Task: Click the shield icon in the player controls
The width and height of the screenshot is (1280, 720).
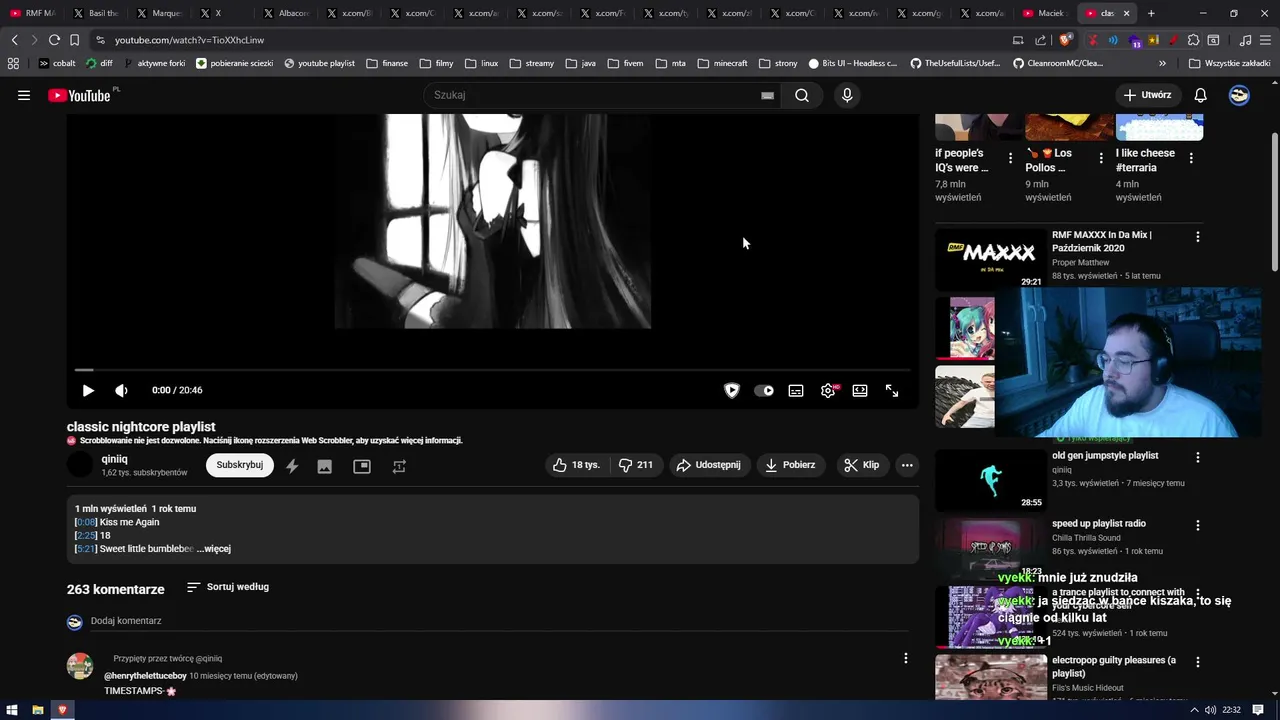Action: click(732, 391)
